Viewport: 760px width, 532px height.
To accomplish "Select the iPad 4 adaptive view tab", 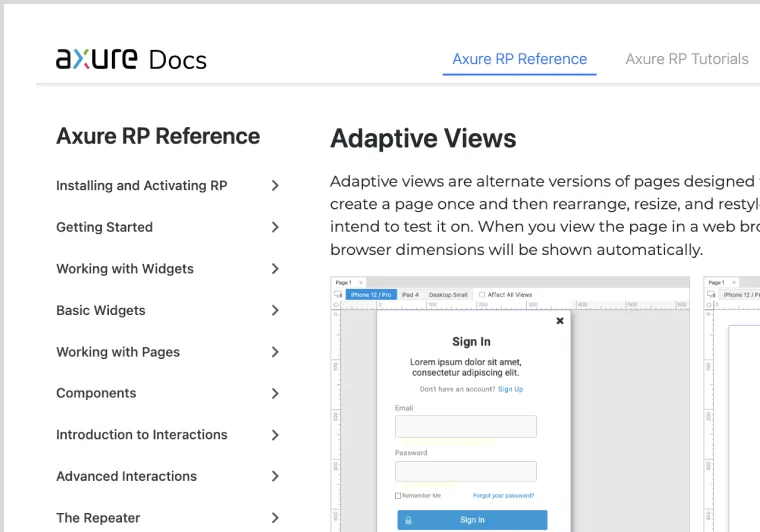I will coord(410,295).
